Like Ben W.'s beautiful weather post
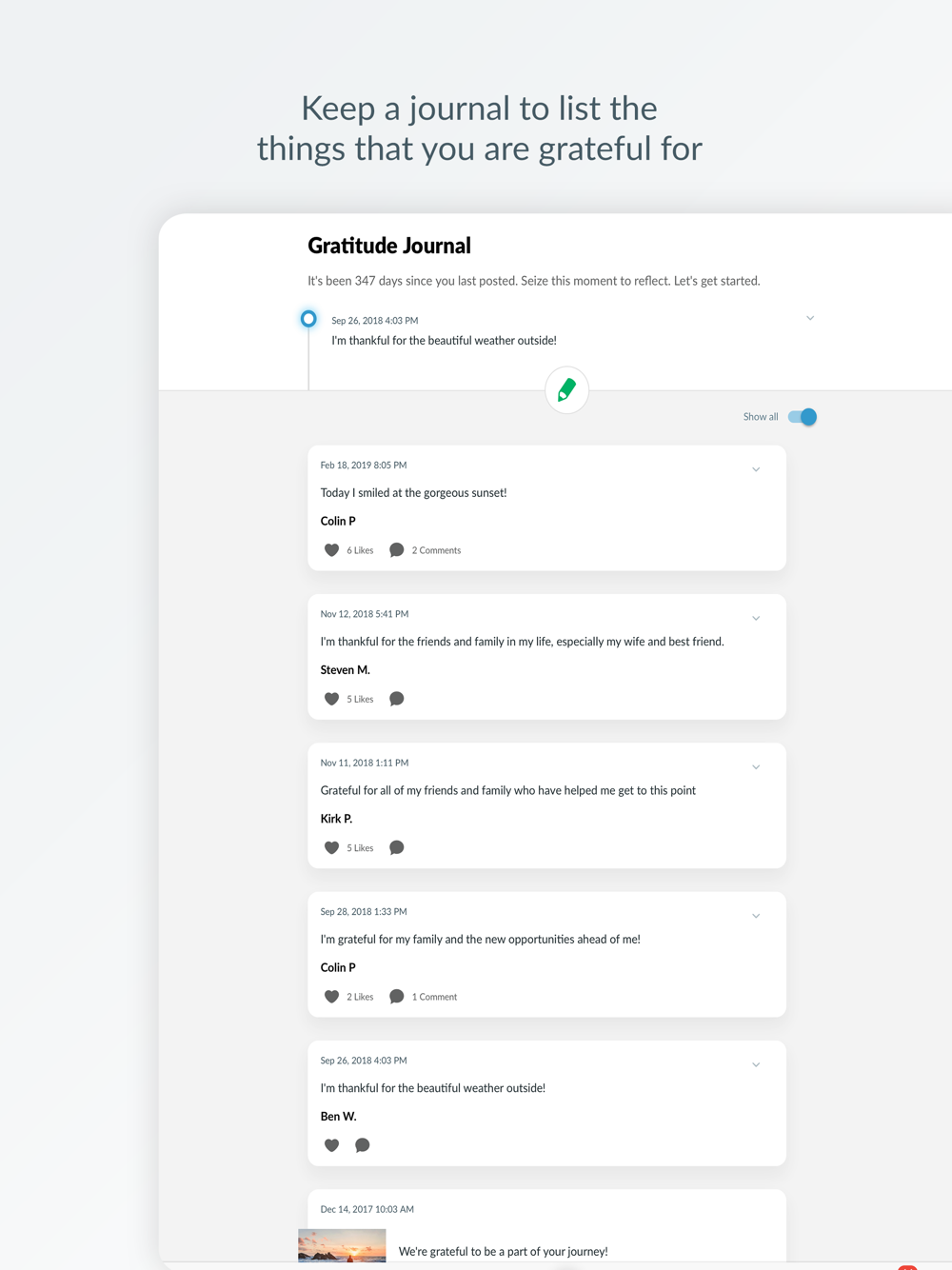The width and height of the screenshot is (952, 1270). (331, 1145)
